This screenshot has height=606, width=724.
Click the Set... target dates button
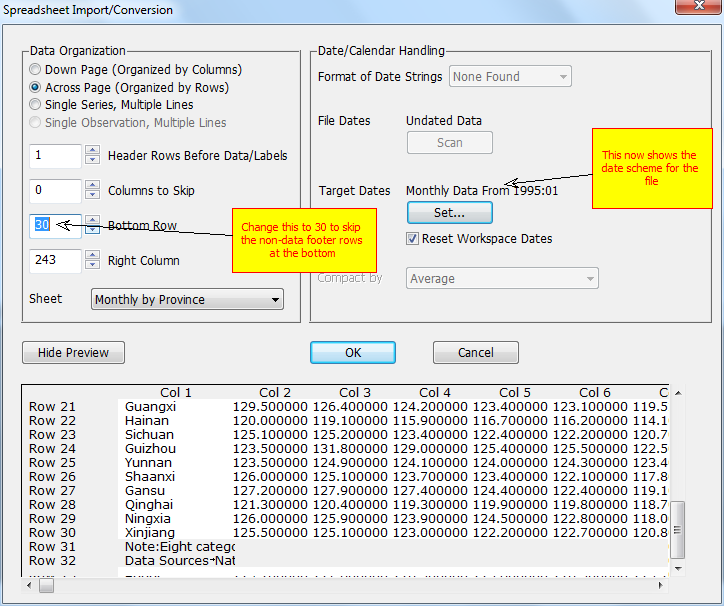(449, 212)
